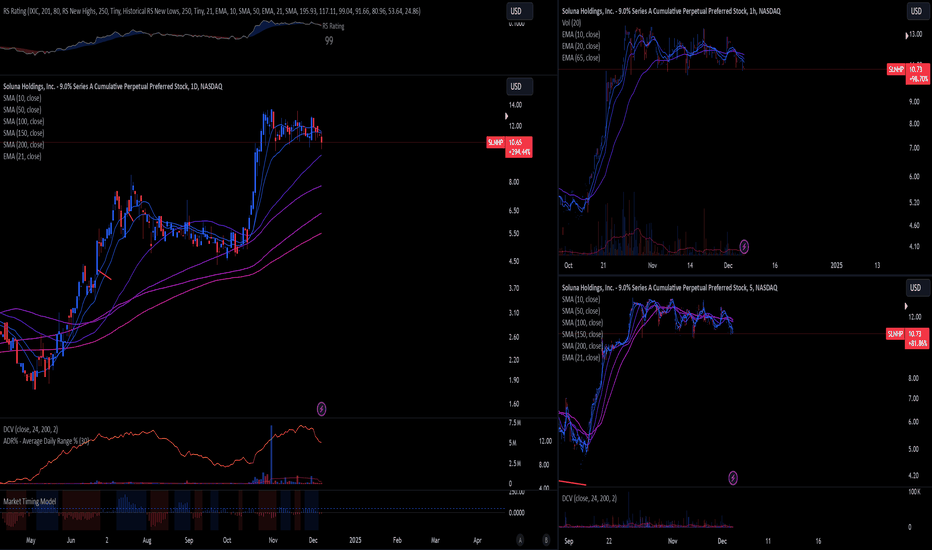
Task: Click Apr on the daily time axis
Action: [x=477, y=540]
